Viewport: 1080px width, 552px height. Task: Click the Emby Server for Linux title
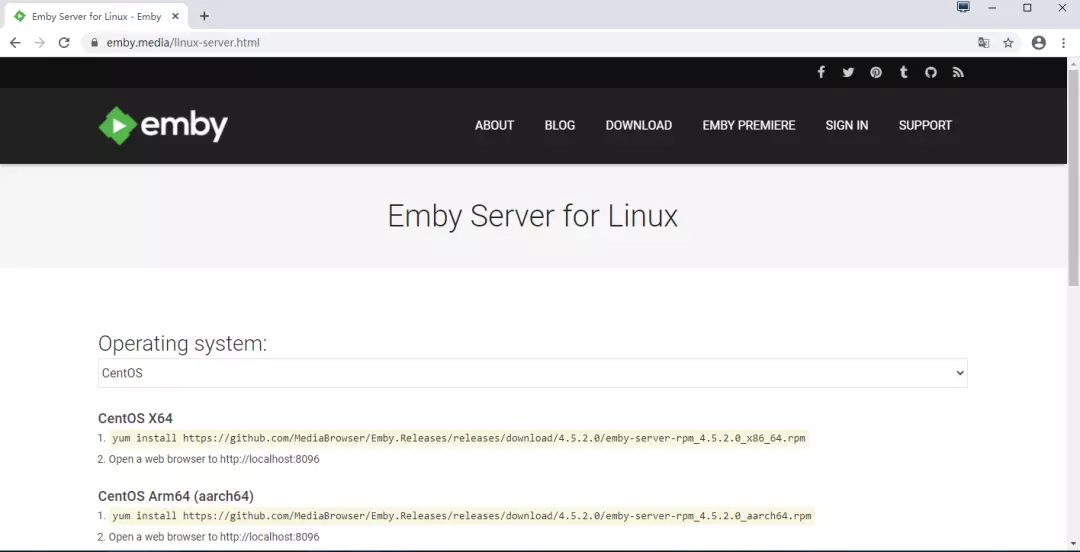click(532, 216)
